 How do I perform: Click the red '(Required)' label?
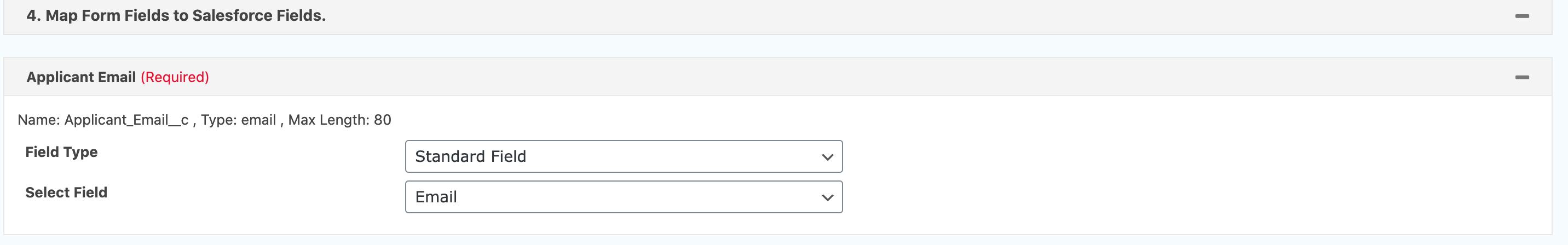pyautogui.click(x=175, y=77)
